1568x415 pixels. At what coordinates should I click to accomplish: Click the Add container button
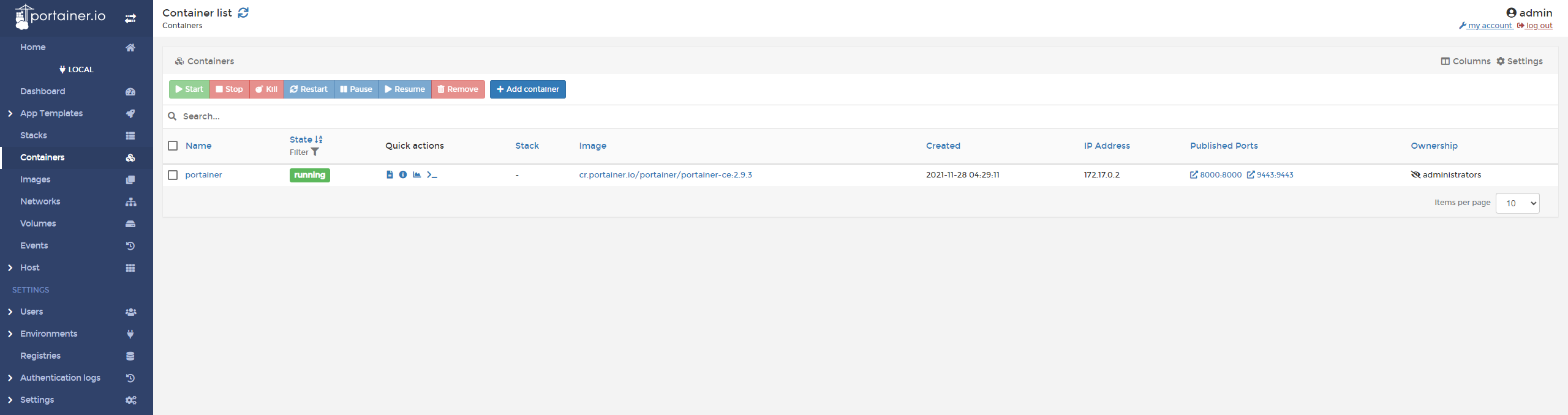(528, 89)
